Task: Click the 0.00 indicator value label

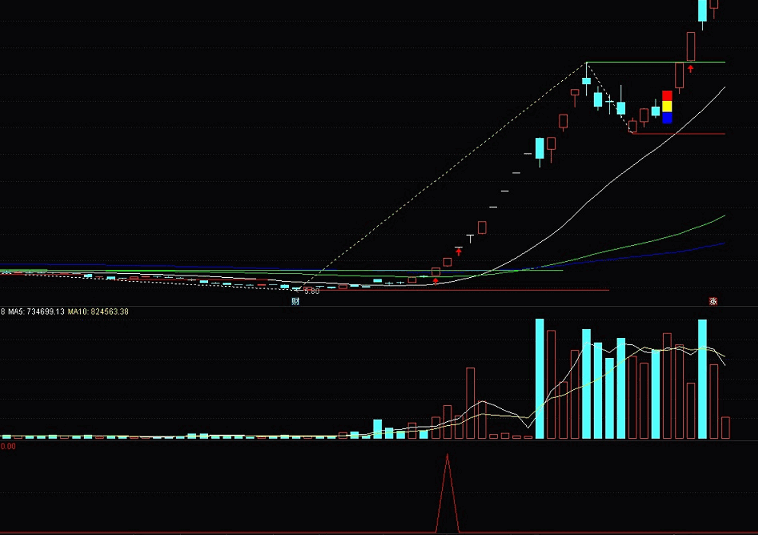Action: 8,446
